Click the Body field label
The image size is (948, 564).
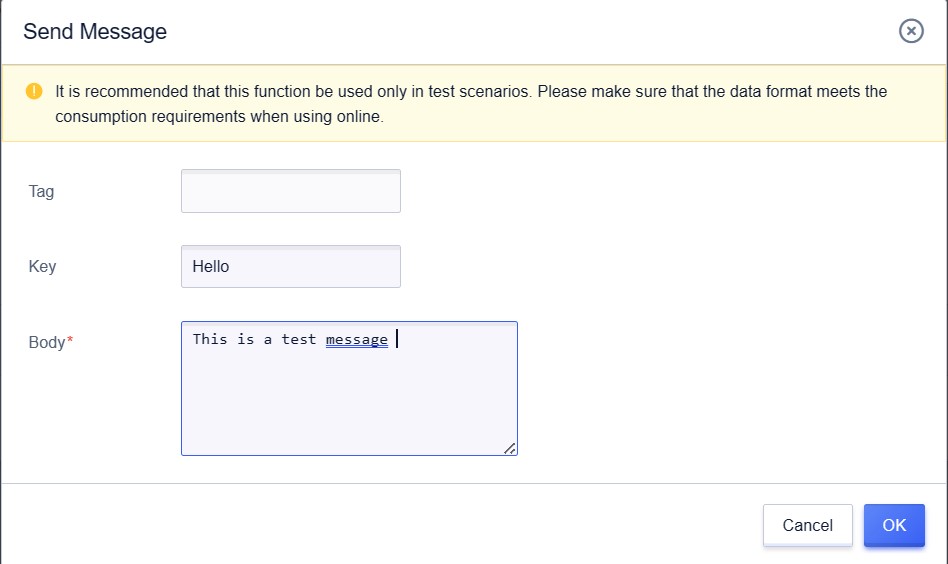click(46, 342)
